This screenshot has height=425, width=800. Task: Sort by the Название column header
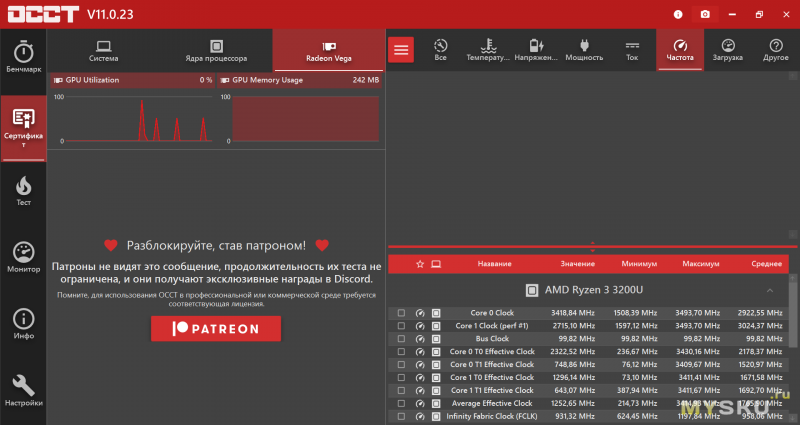494,264
